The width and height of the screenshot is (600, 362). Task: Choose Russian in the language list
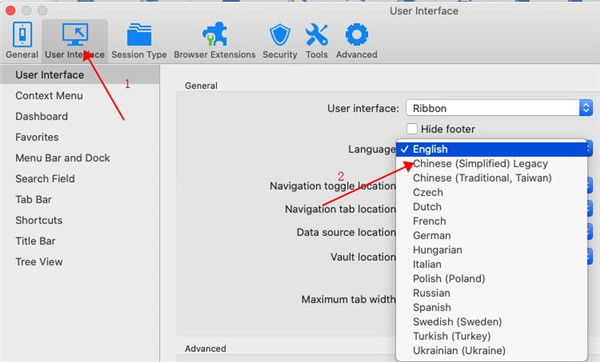(x=492, y=293)
